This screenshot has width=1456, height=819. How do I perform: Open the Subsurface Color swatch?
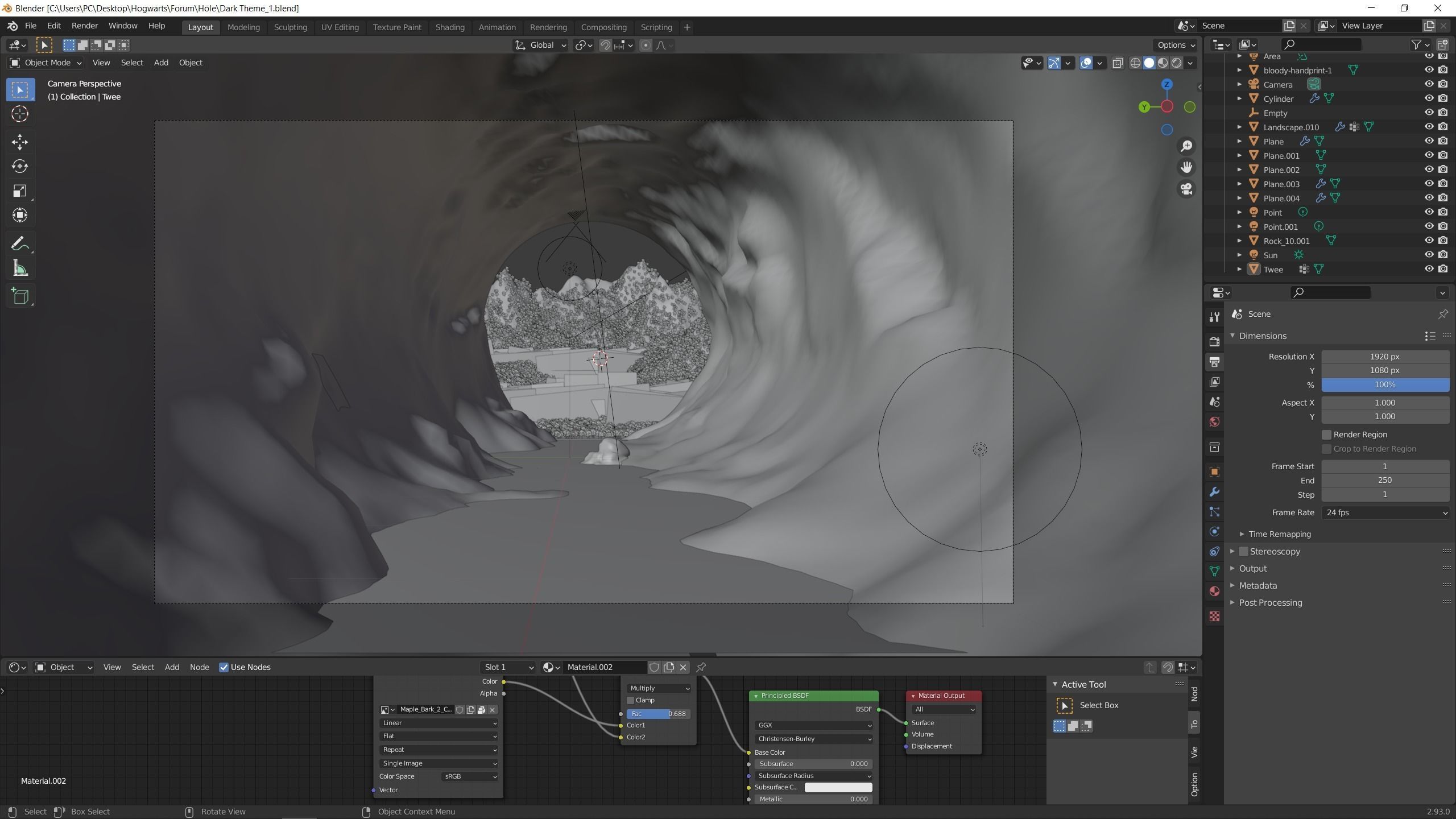(x=838, y=787)
